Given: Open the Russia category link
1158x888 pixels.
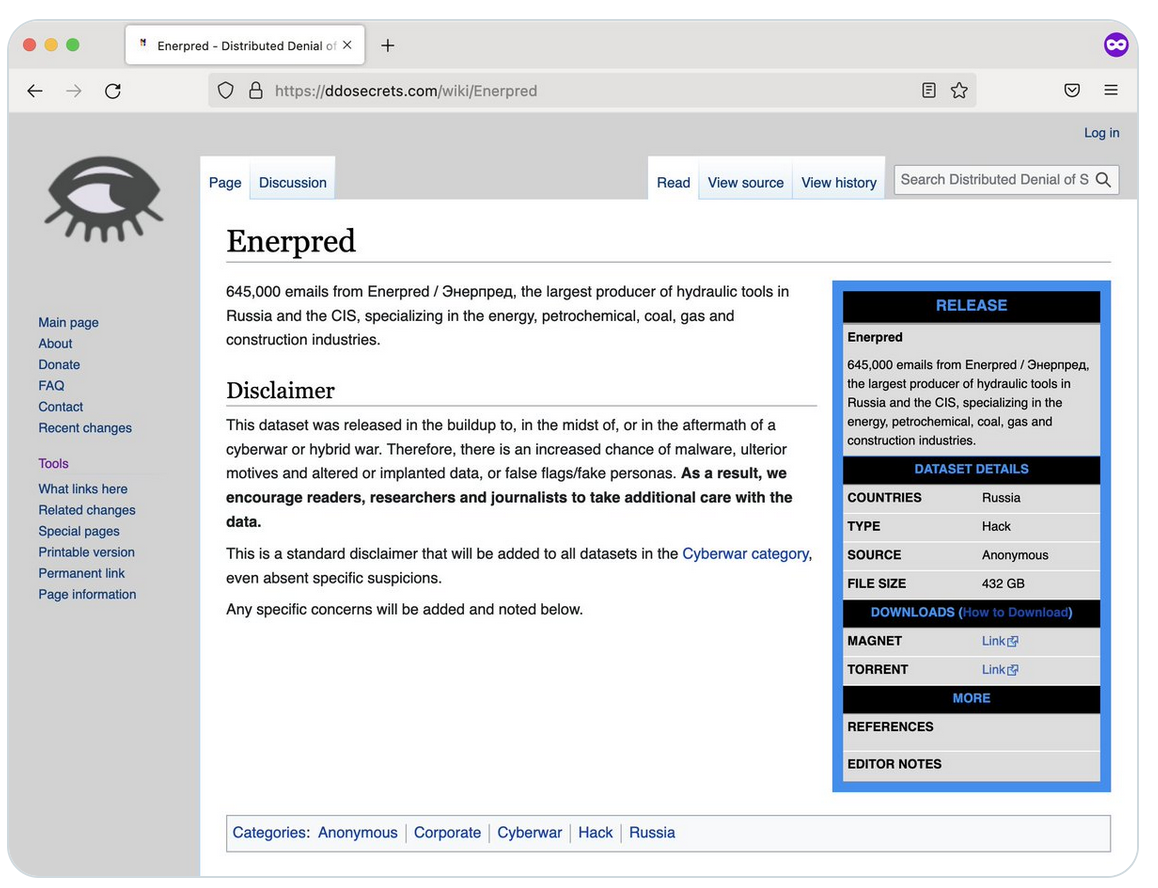Looking at the screenshot, I should click(x=652, y=833).
